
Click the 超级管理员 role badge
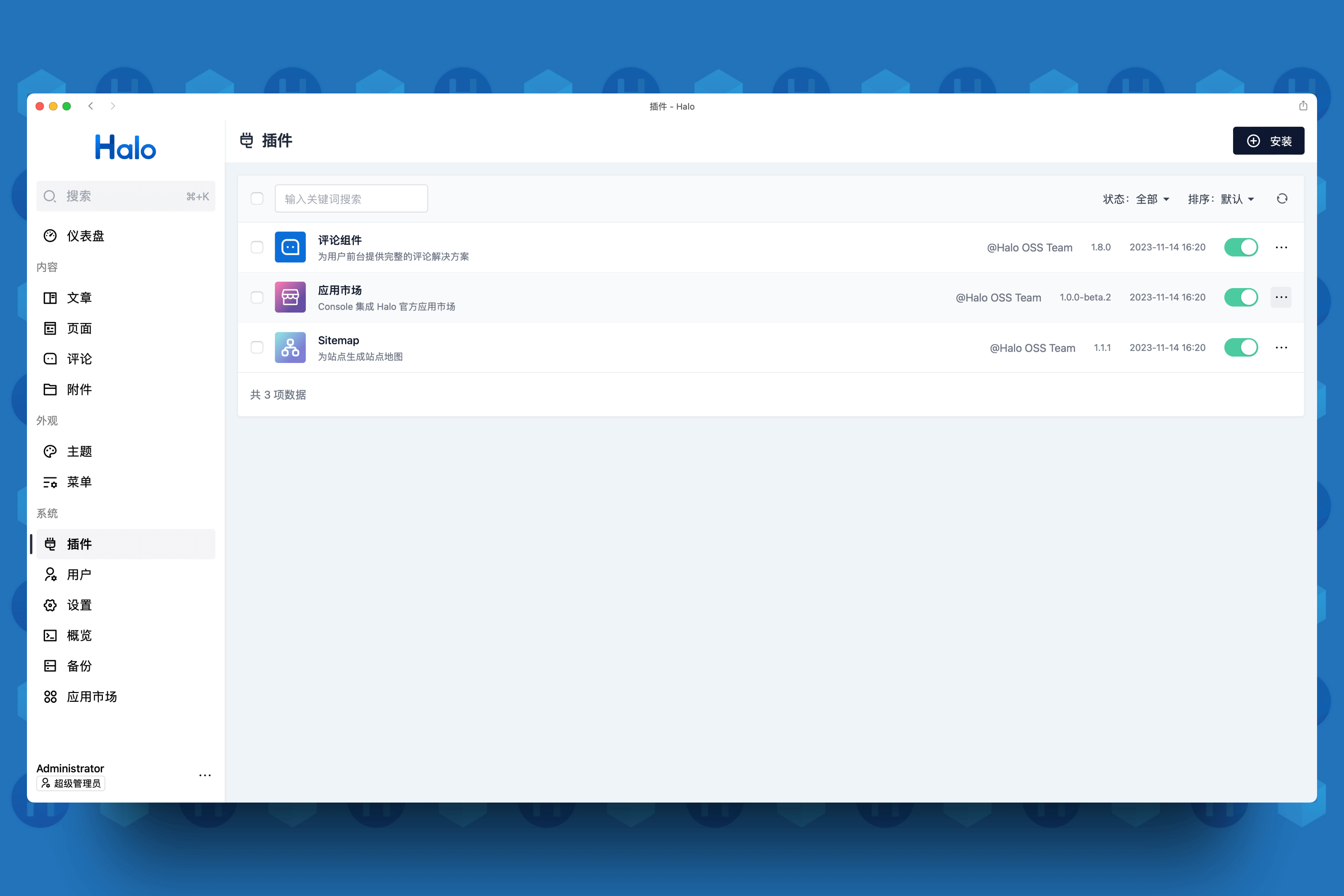[x=71, y=783]
